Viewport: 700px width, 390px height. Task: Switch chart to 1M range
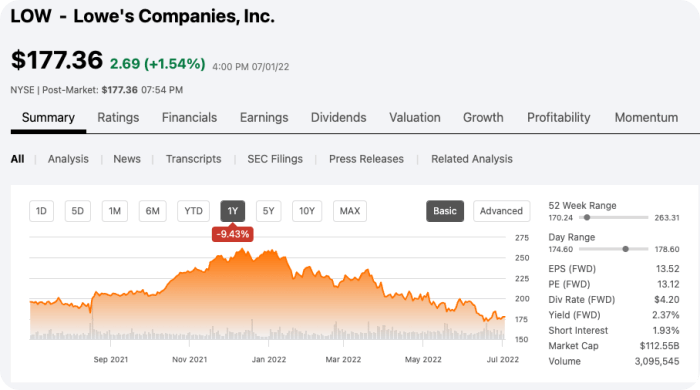click(115, 211)
